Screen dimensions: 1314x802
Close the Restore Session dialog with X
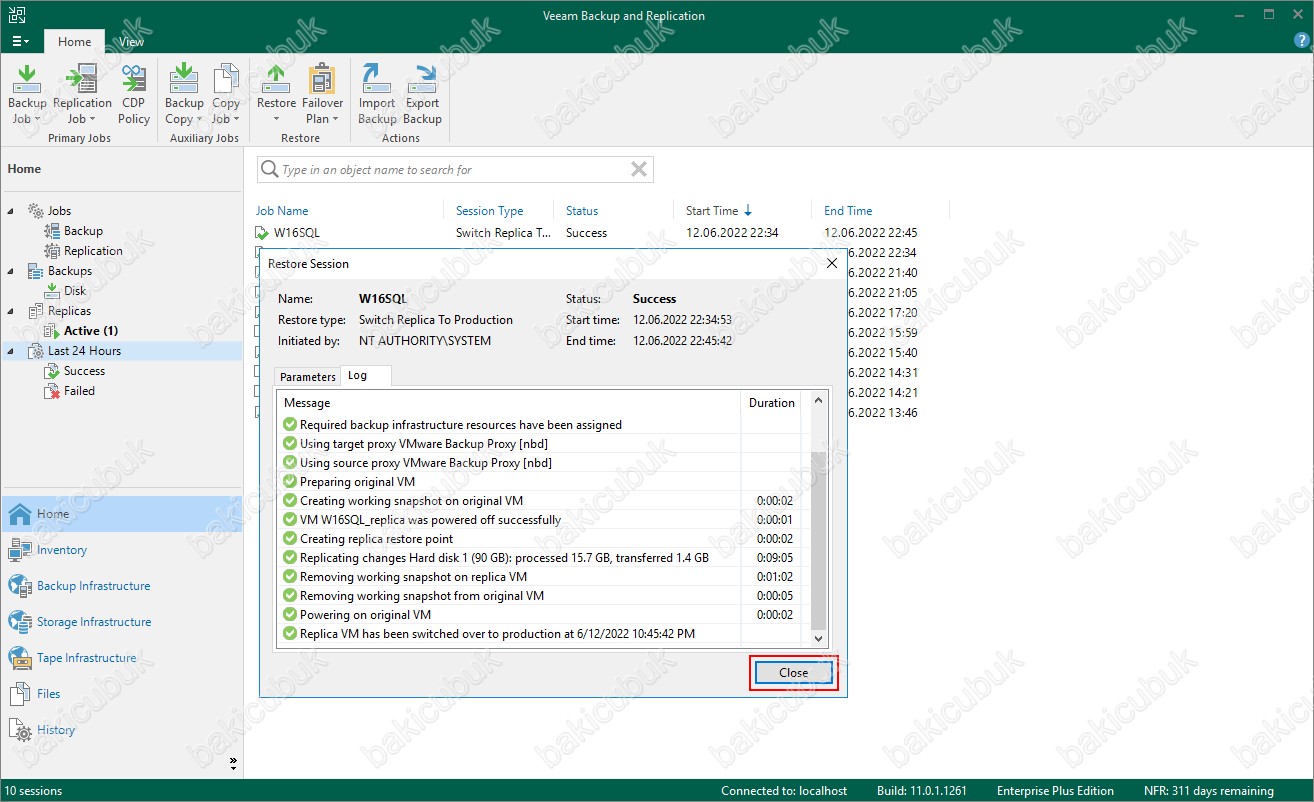[x=832, y=263]
